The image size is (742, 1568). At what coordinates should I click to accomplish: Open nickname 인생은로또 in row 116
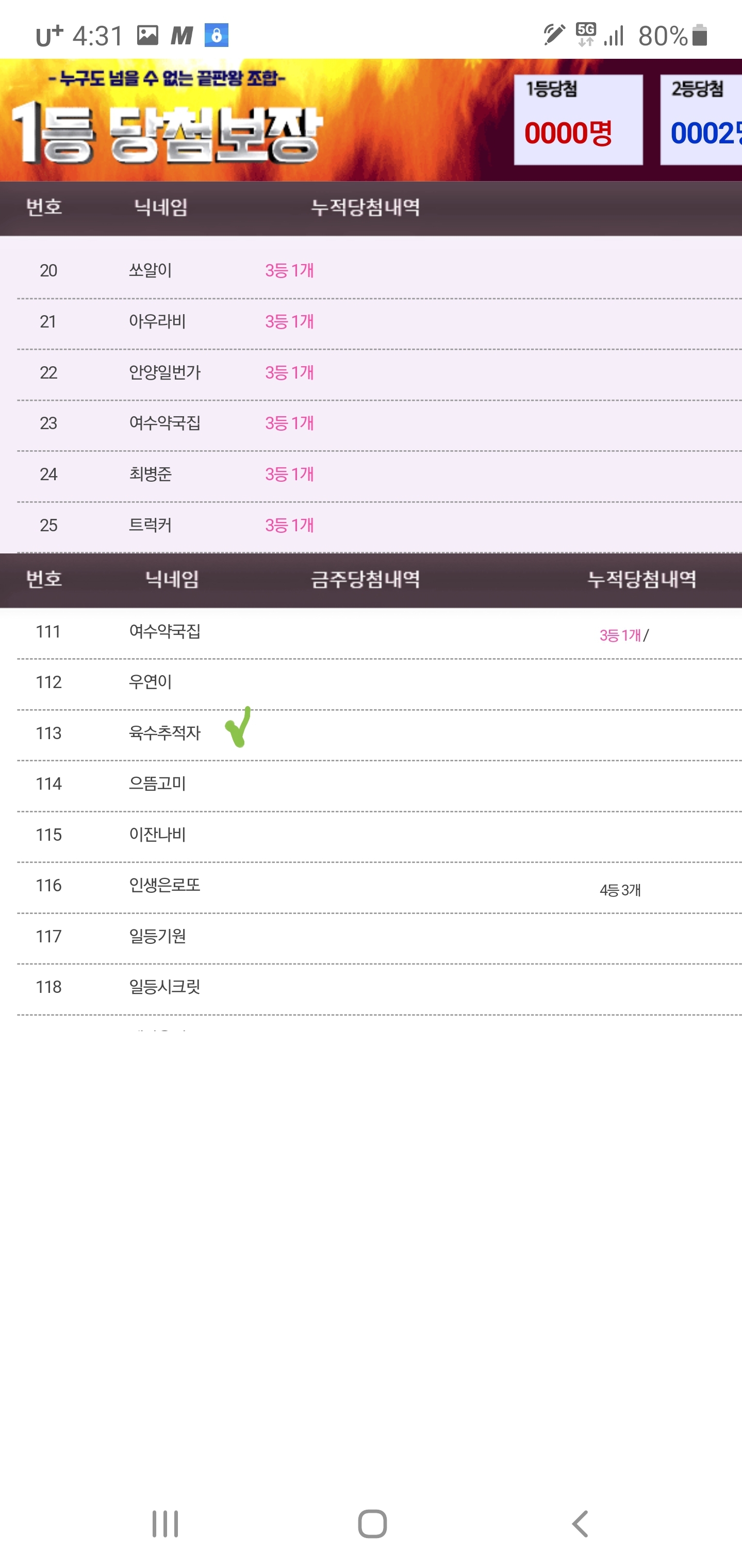(x=164, y=885)
